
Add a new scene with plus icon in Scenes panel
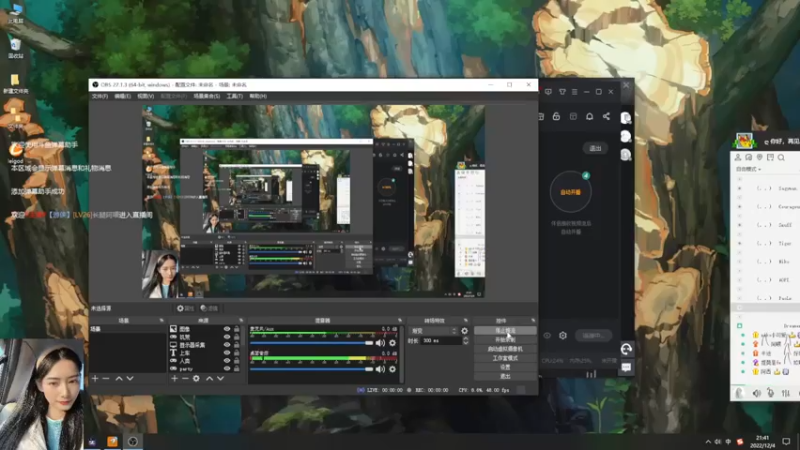pyautogui.click(x=95, y=379)
